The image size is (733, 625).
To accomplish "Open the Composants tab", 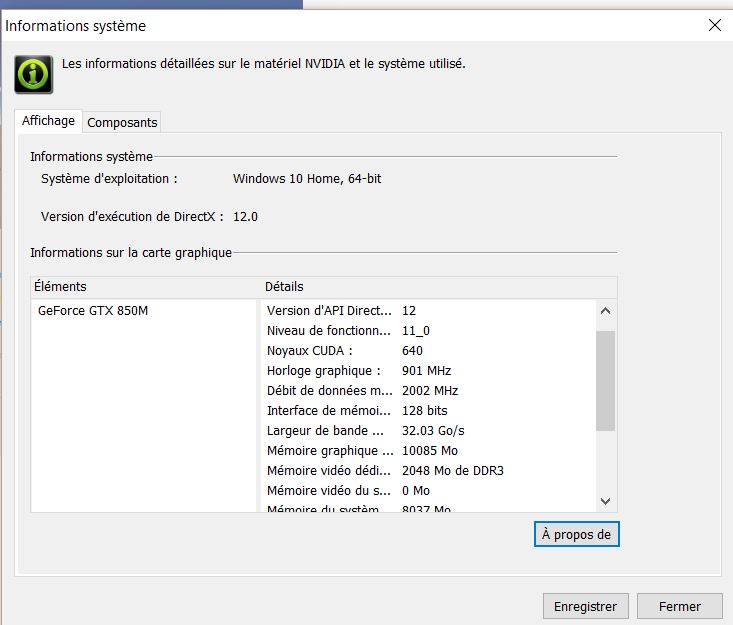I will click(122, 122).
